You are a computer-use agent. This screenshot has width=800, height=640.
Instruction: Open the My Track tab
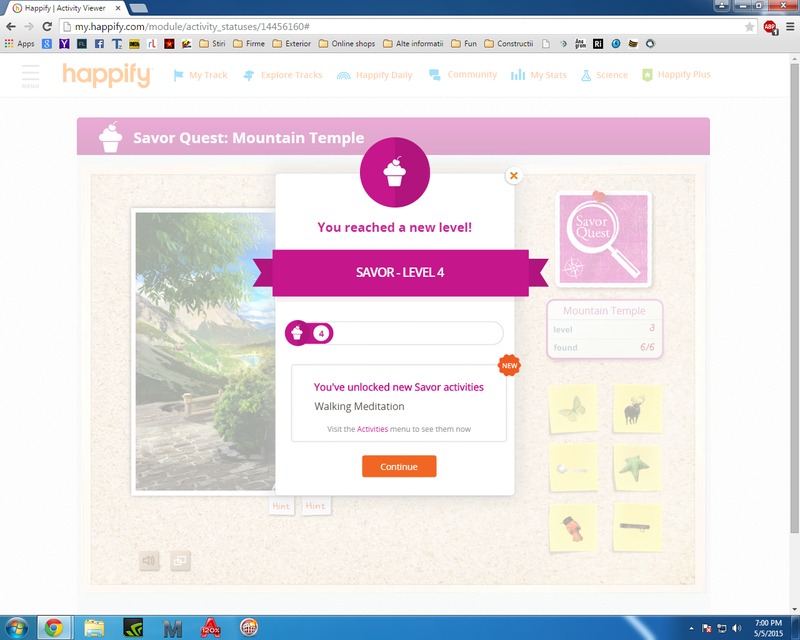(201, 75)
